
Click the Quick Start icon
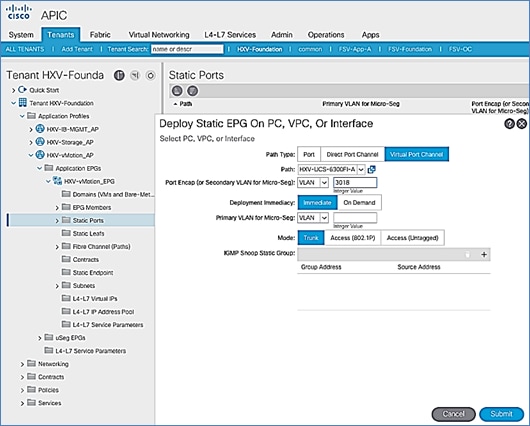(22, 90)
